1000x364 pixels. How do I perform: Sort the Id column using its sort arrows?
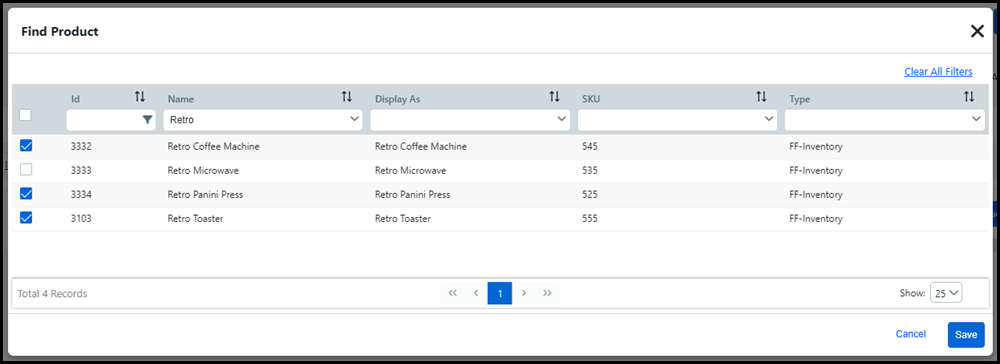(140, 97)
